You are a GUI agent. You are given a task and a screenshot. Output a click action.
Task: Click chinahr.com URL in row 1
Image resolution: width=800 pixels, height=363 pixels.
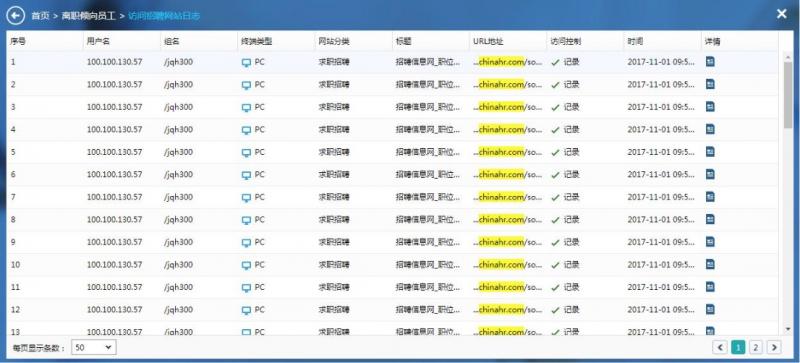[x=502, y=62]
